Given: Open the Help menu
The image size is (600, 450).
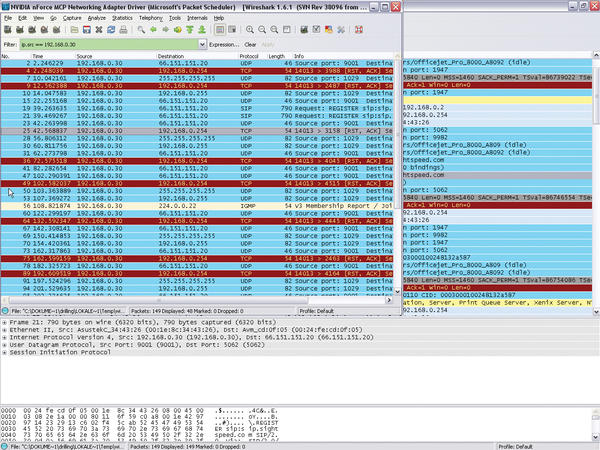Looking at the screenshot, I should (218, 18).
